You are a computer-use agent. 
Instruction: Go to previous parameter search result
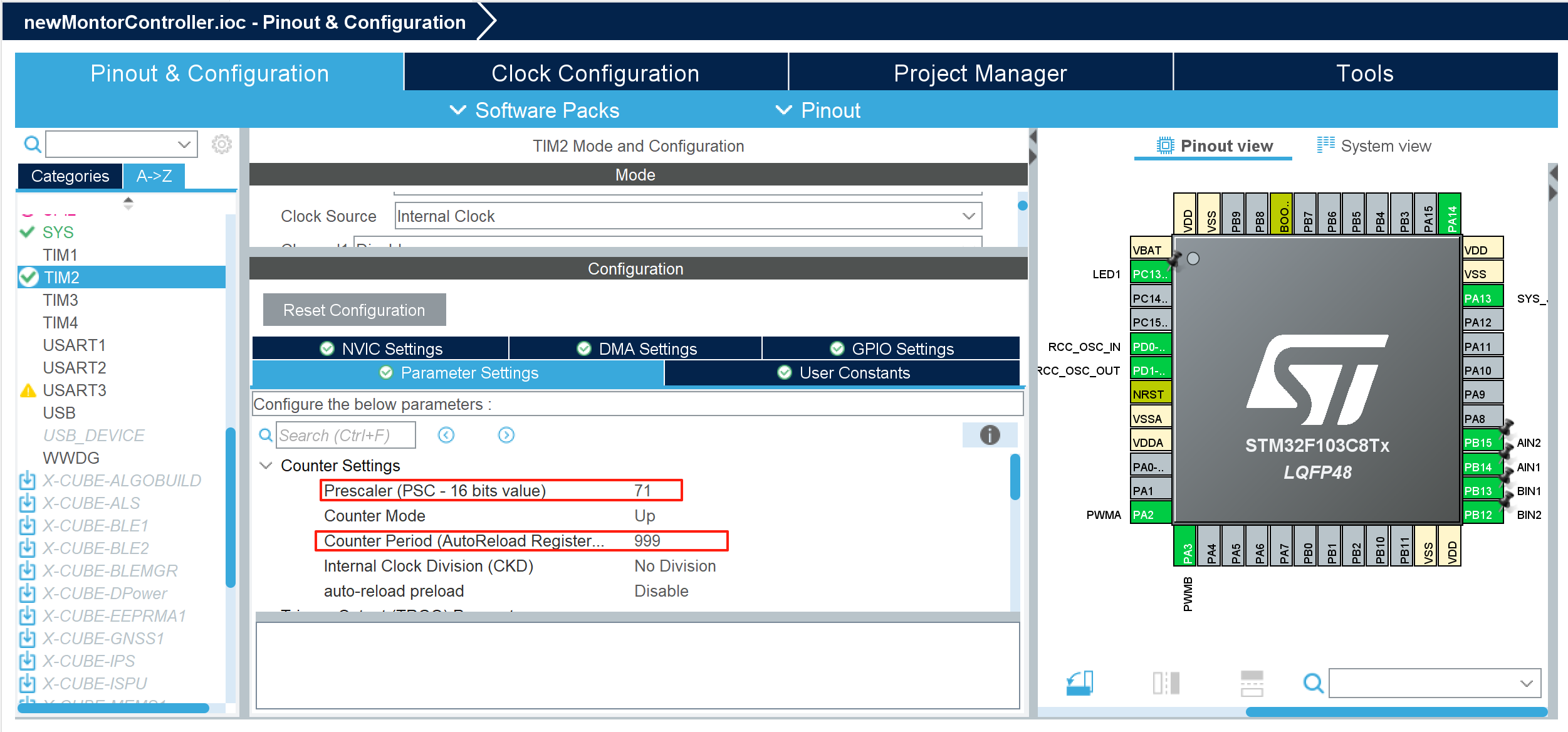click(446, 435)
